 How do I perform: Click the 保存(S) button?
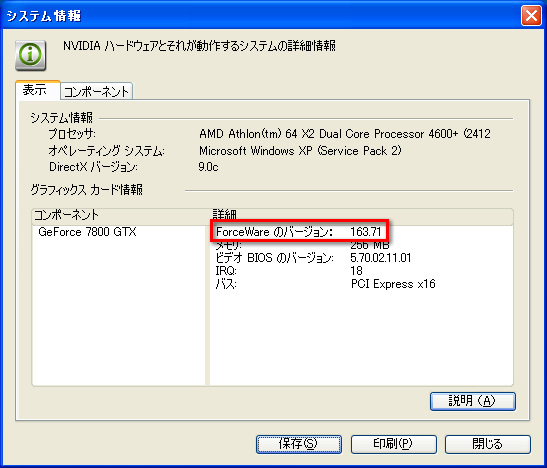click(x=299, y=444)
